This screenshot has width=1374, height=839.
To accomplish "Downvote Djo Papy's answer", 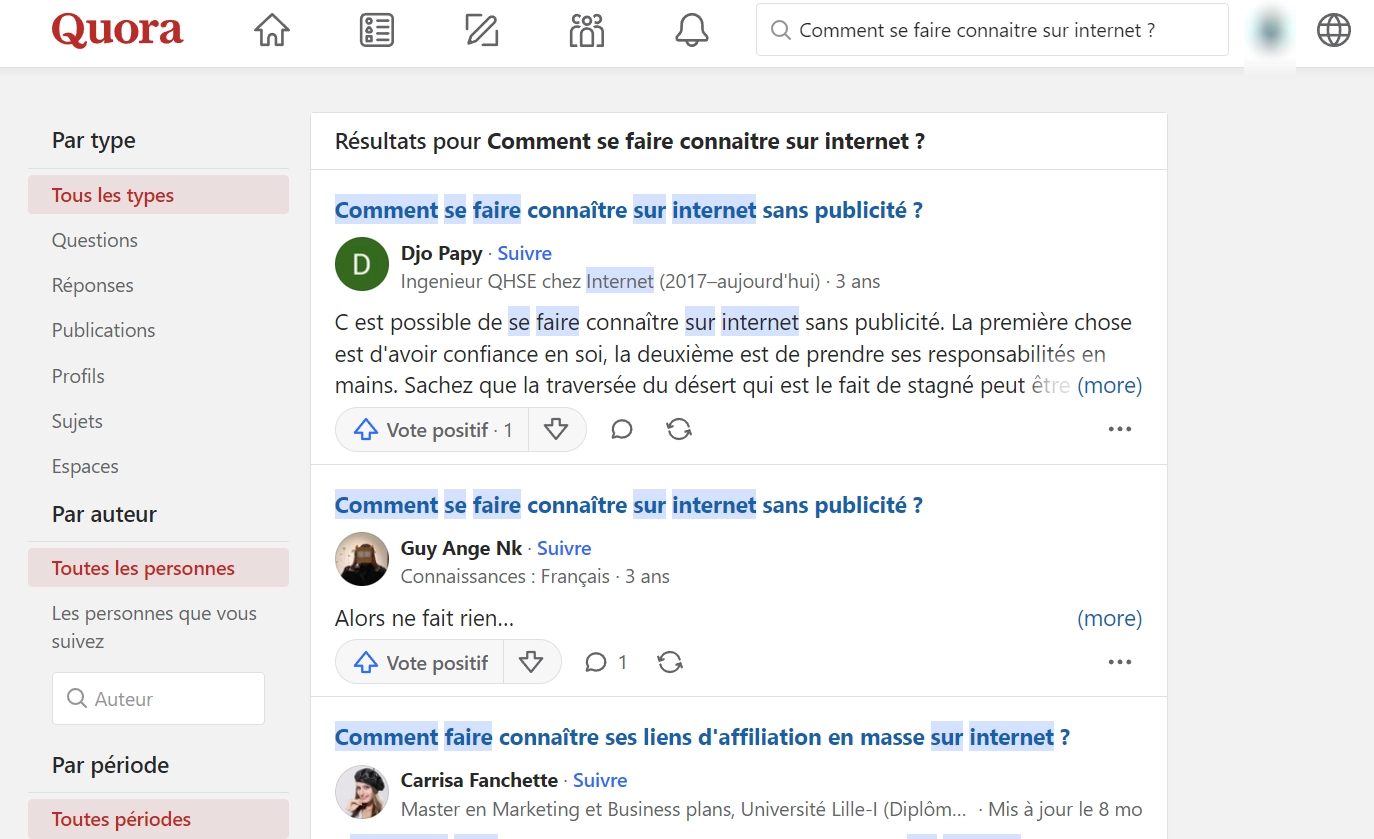I will tap(557, 430).
